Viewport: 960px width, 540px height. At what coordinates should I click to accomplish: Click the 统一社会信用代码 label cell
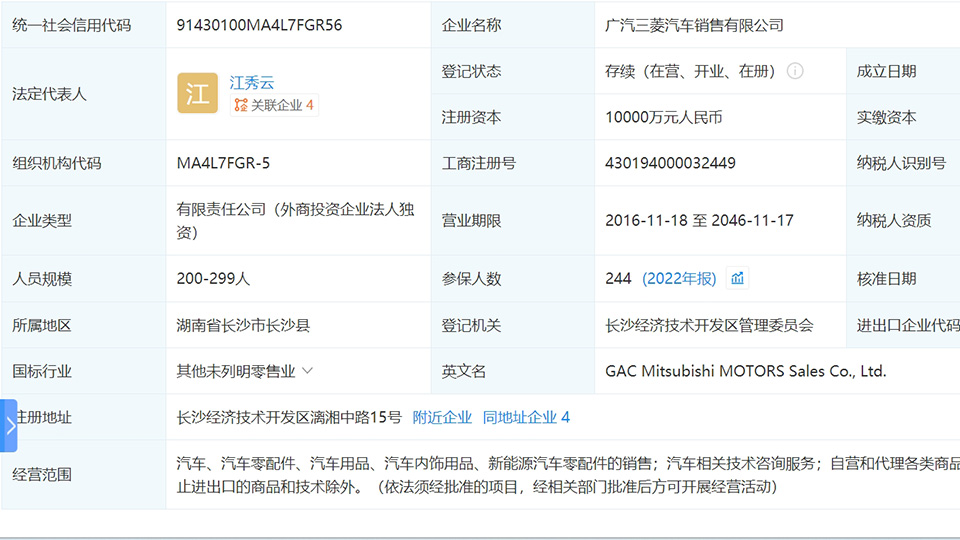click(x=84, y=25)
